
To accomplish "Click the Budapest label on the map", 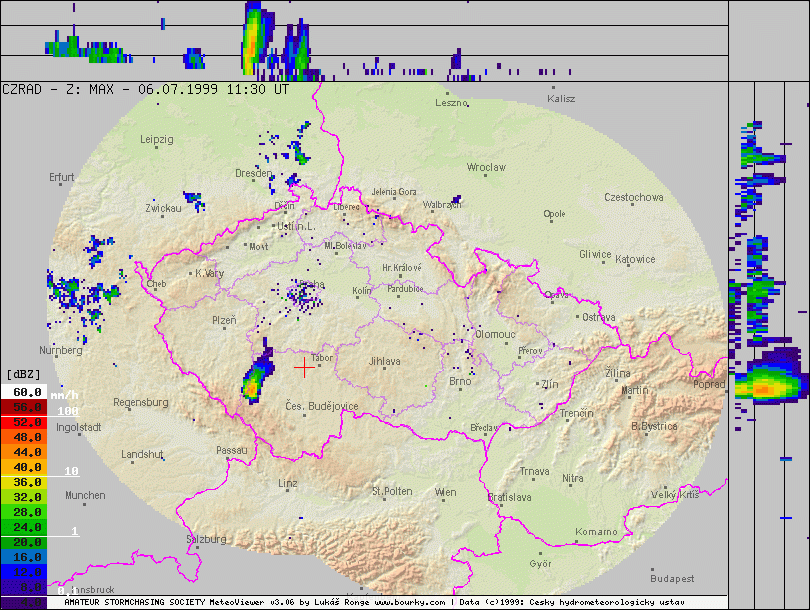I will click(x=671, y=578).
